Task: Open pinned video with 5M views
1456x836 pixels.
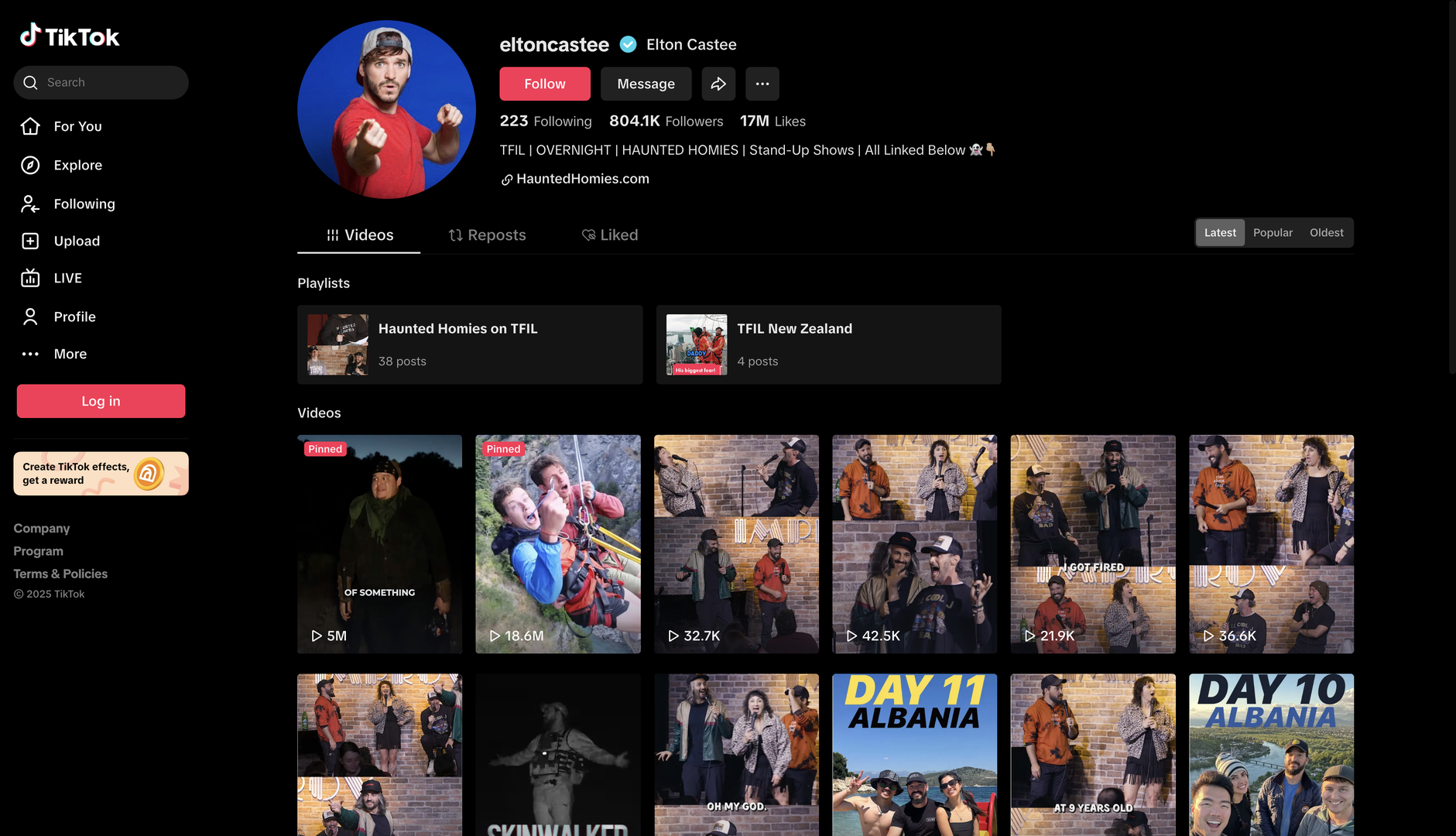Action: tap(379, 544)
